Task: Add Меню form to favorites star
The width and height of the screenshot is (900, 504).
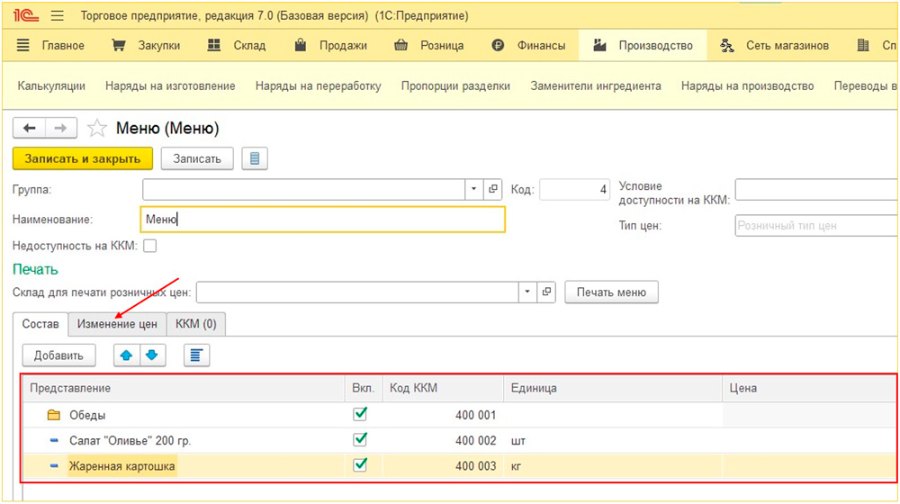Action: (x=96, y=128)
